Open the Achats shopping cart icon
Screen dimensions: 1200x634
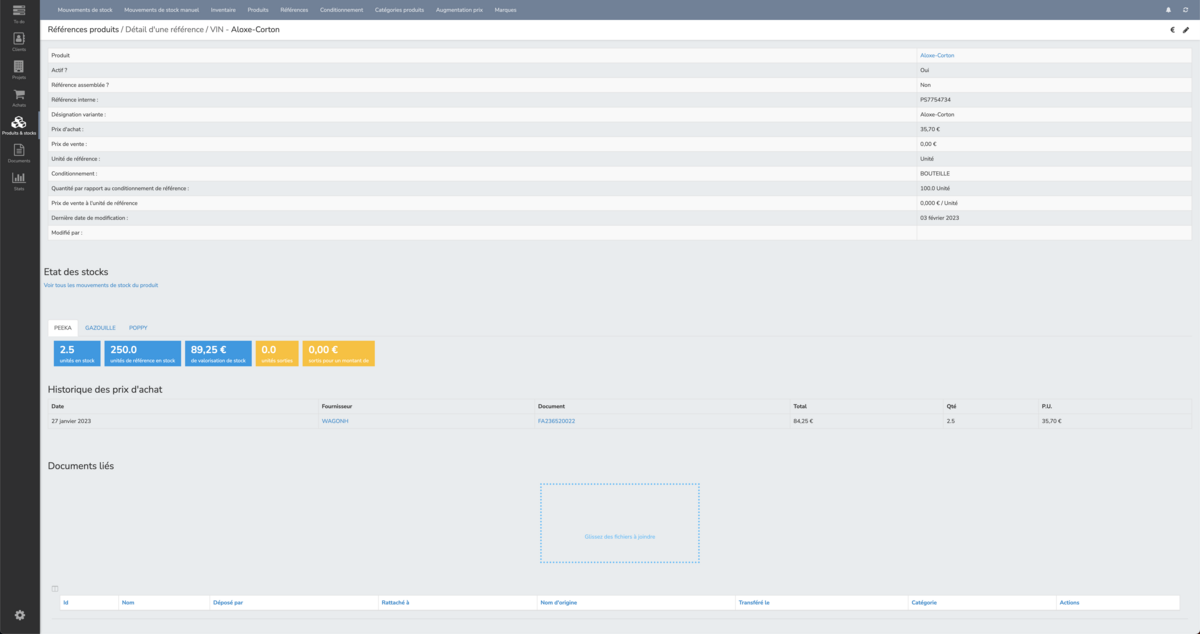(19, 97)
